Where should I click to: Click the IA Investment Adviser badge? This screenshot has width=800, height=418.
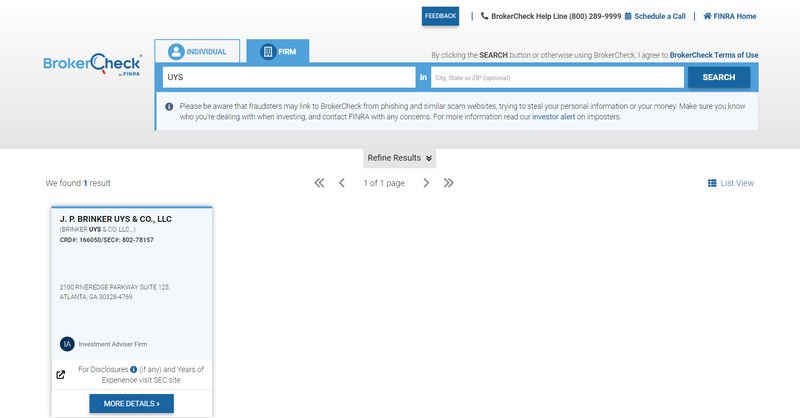67,344
